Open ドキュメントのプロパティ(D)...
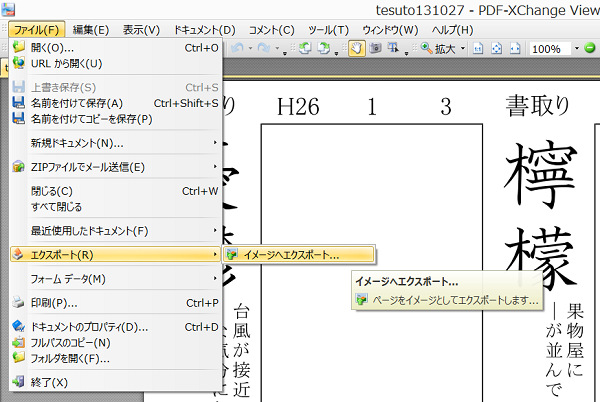Screen dimensions: 600x402 116,327
